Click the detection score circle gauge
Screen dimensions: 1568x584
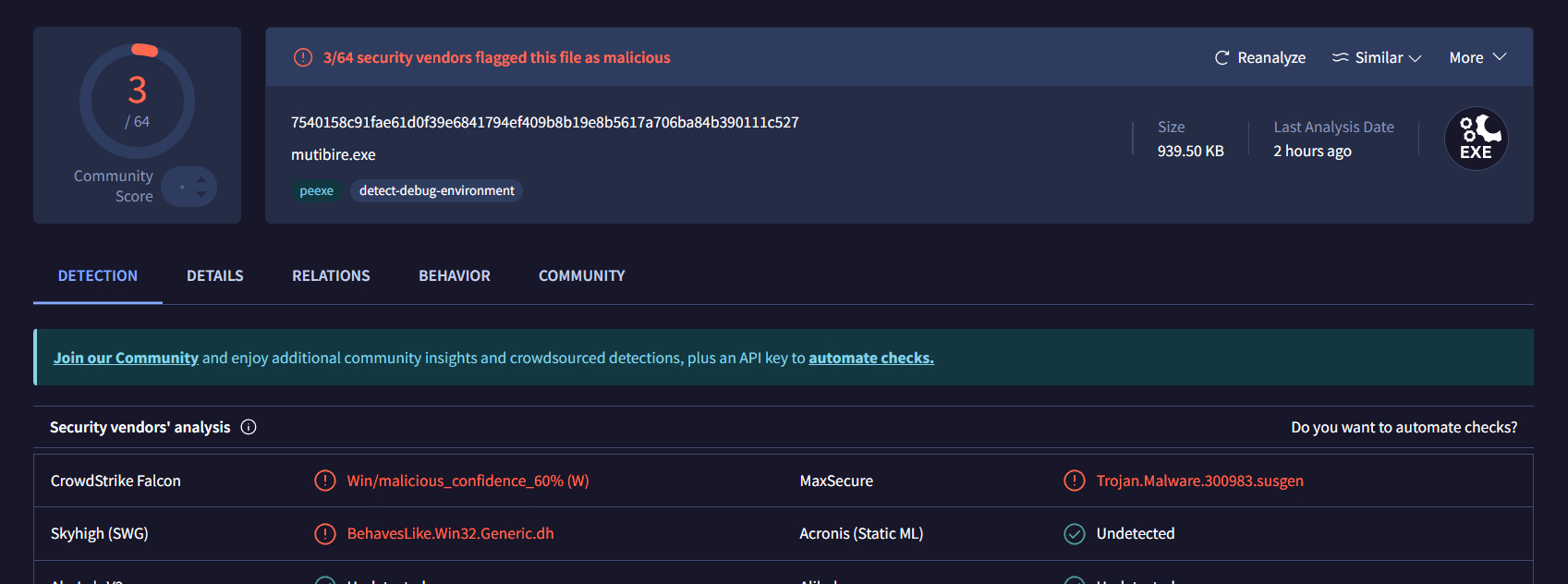click(137, 101)
